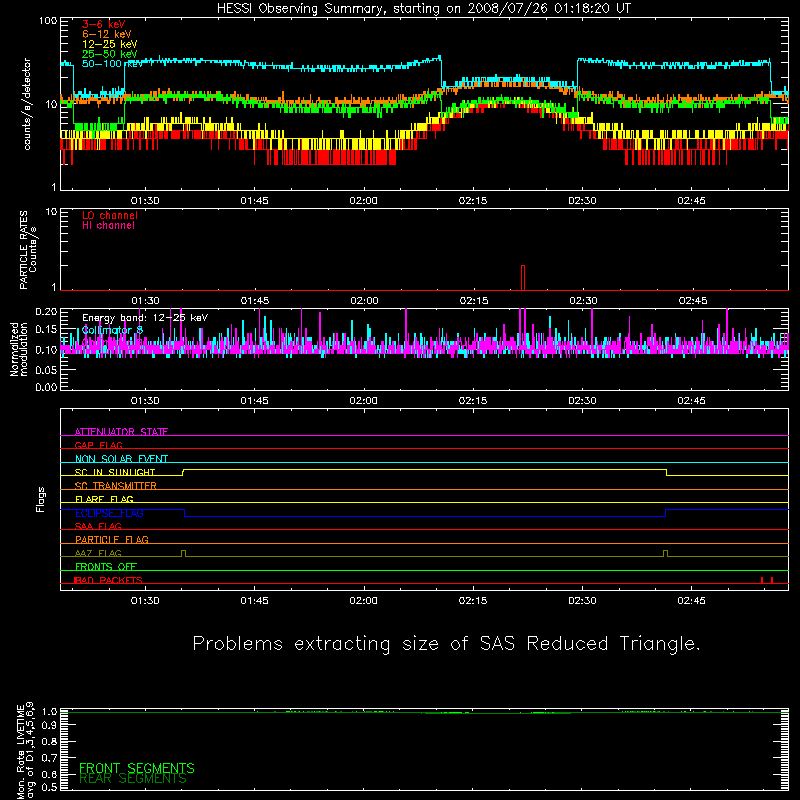Viewport: 800px width, 800px height.
Task: Click the 0.20 tick on the modulation axis
Action: [46, 312]
